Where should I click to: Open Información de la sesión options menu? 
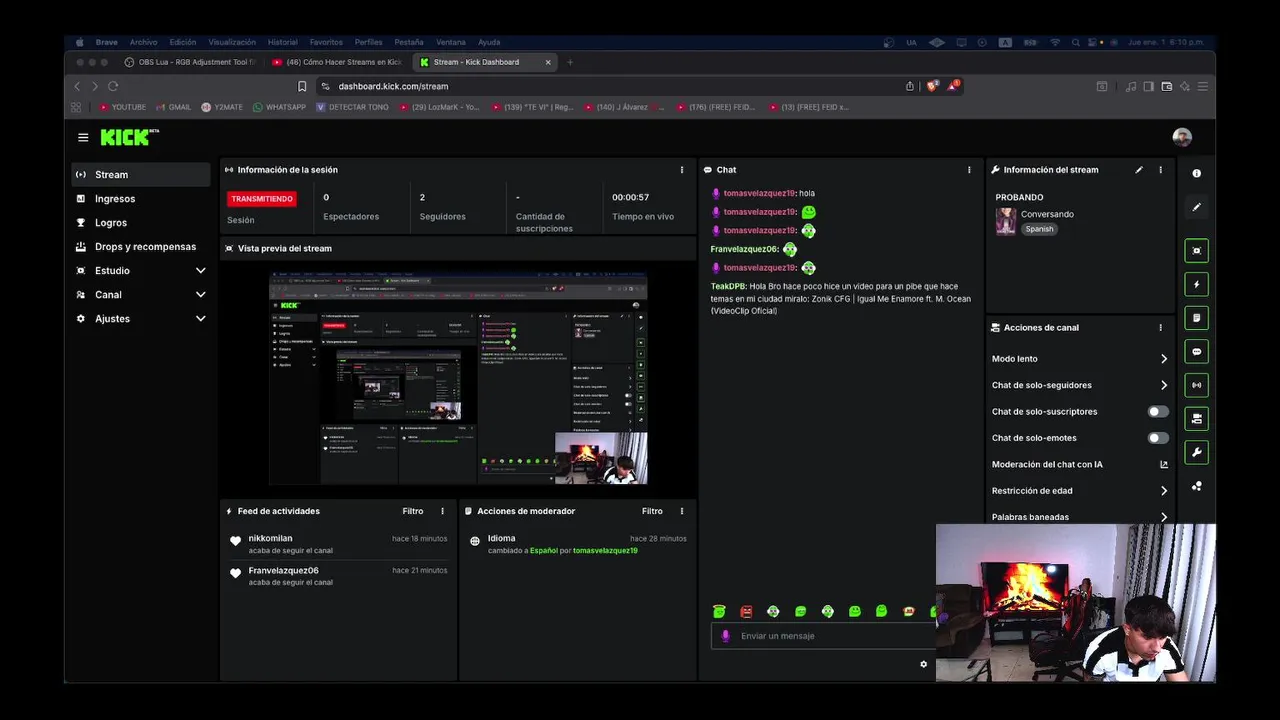(682, 170)
